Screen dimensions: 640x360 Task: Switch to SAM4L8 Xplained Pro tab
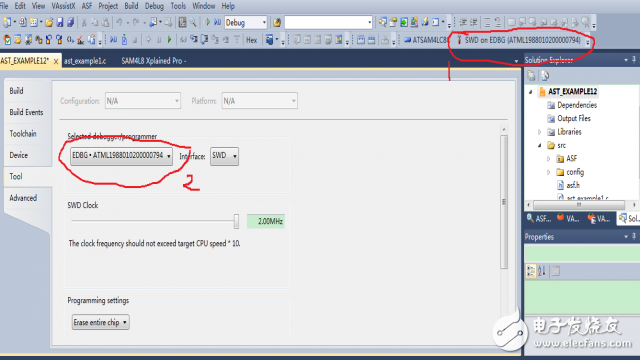point(153,61)
